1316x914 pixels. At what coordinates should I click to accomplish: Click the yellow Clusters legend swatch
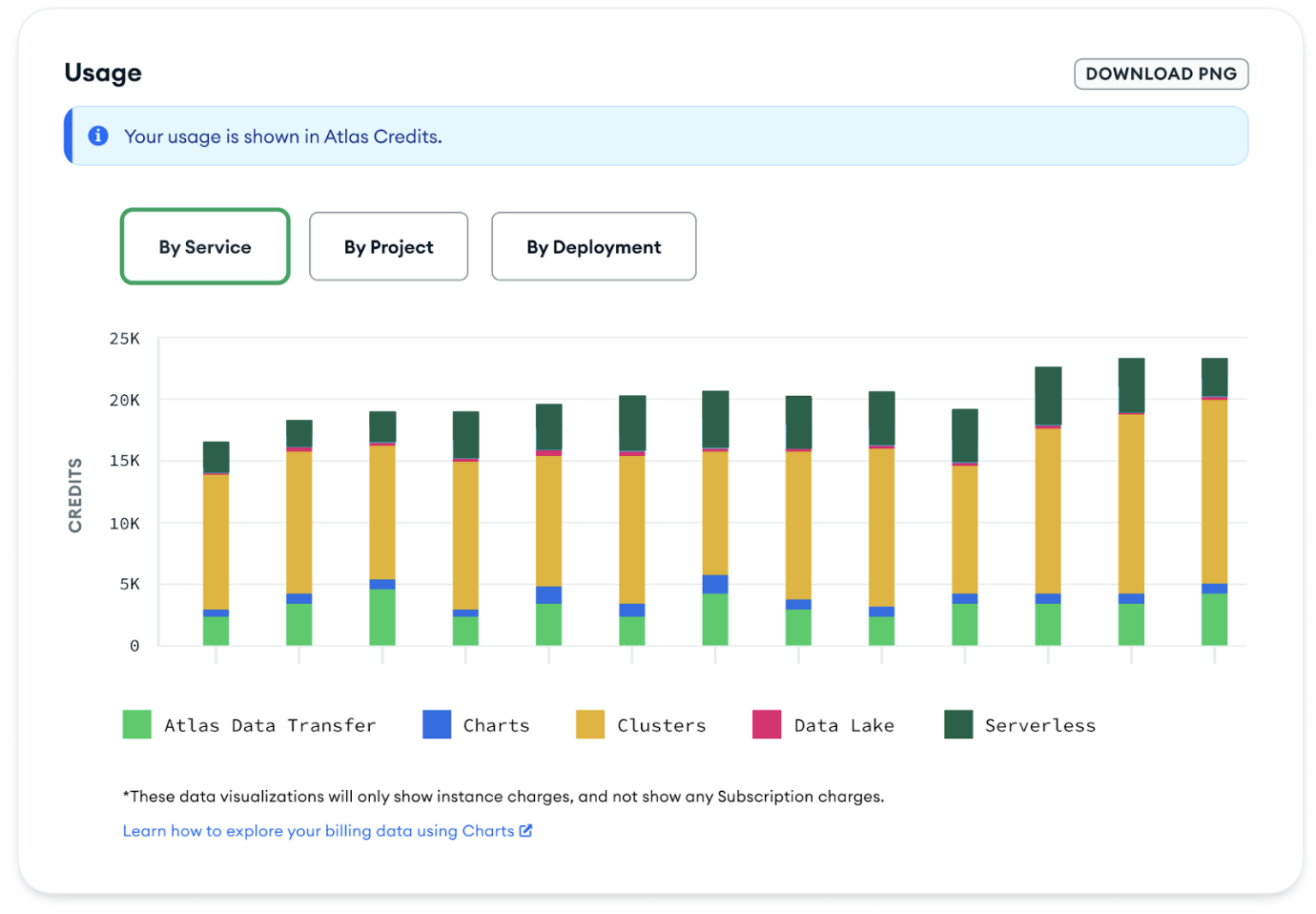point(588,724)
